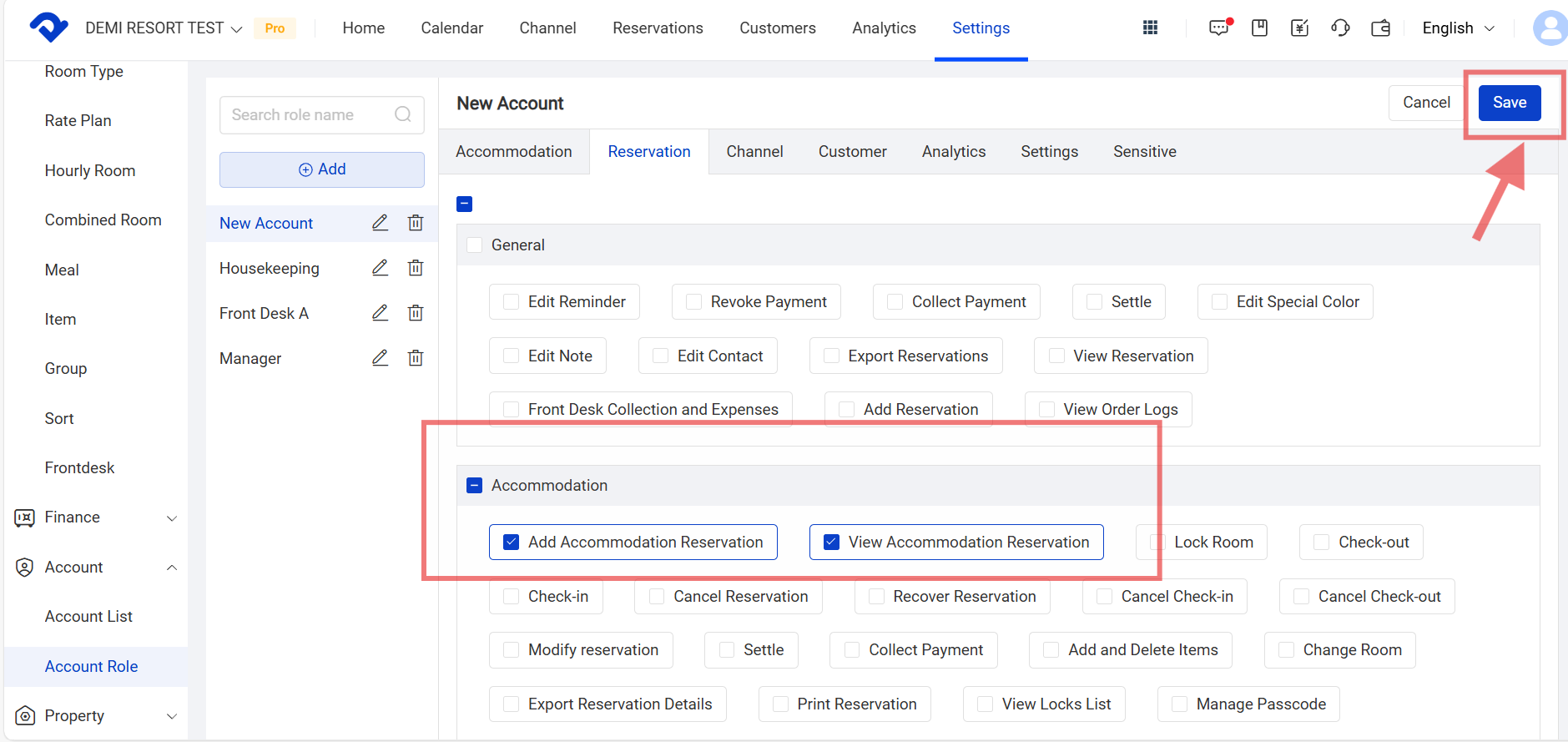The width and height of the screenshot is (1568, 742).
Task: Open the user profile avatar
Action: tap(1549, 28)
